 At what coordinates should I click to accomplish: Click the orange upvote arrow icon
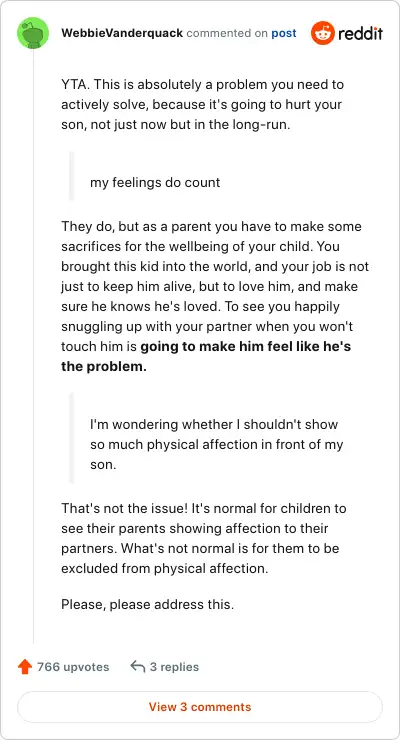[25, 667]
